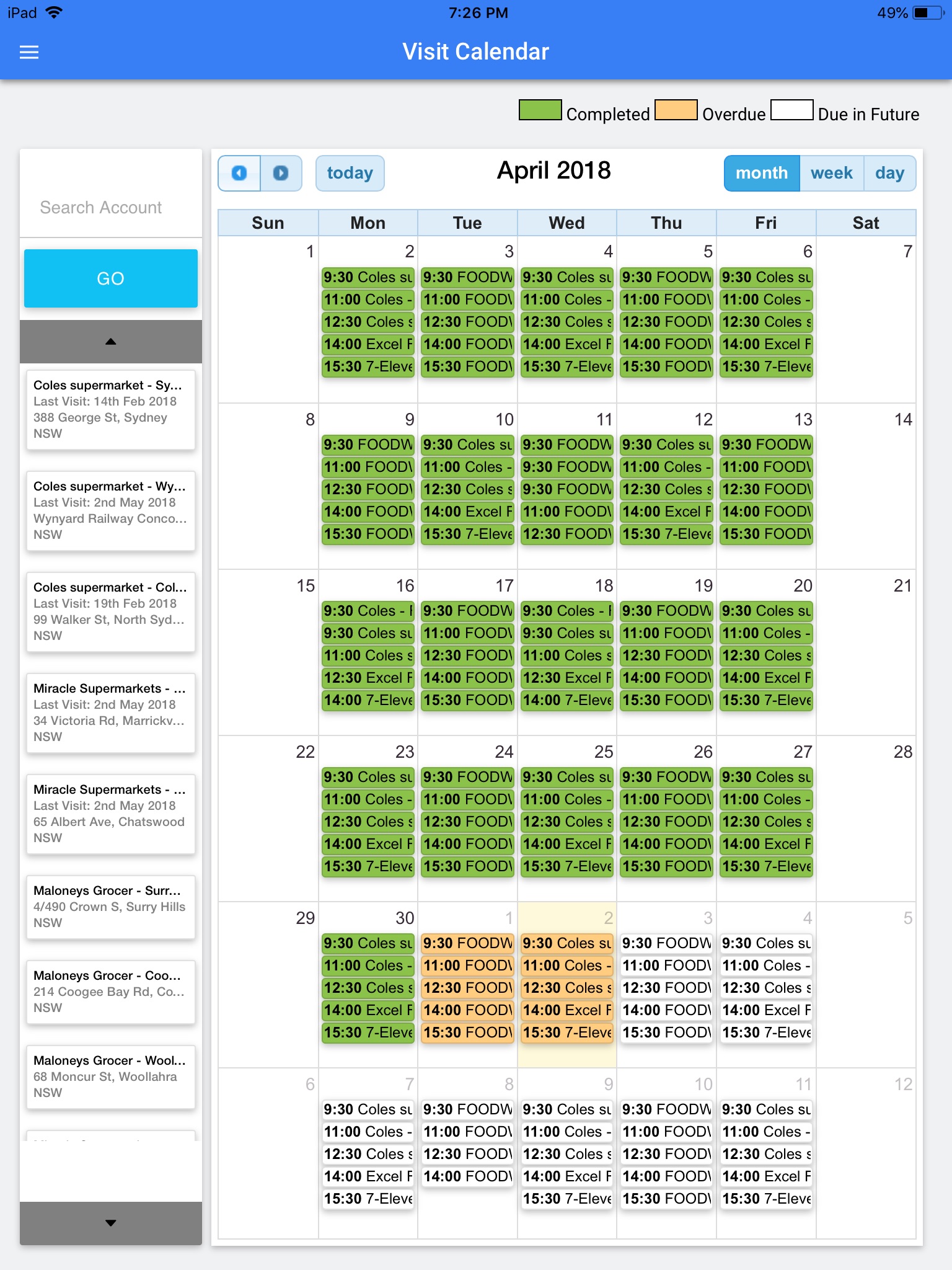Viewport: 952px width, 1270px height.
Task: Open the hamburger menu icon
Action: coord(29,52)
